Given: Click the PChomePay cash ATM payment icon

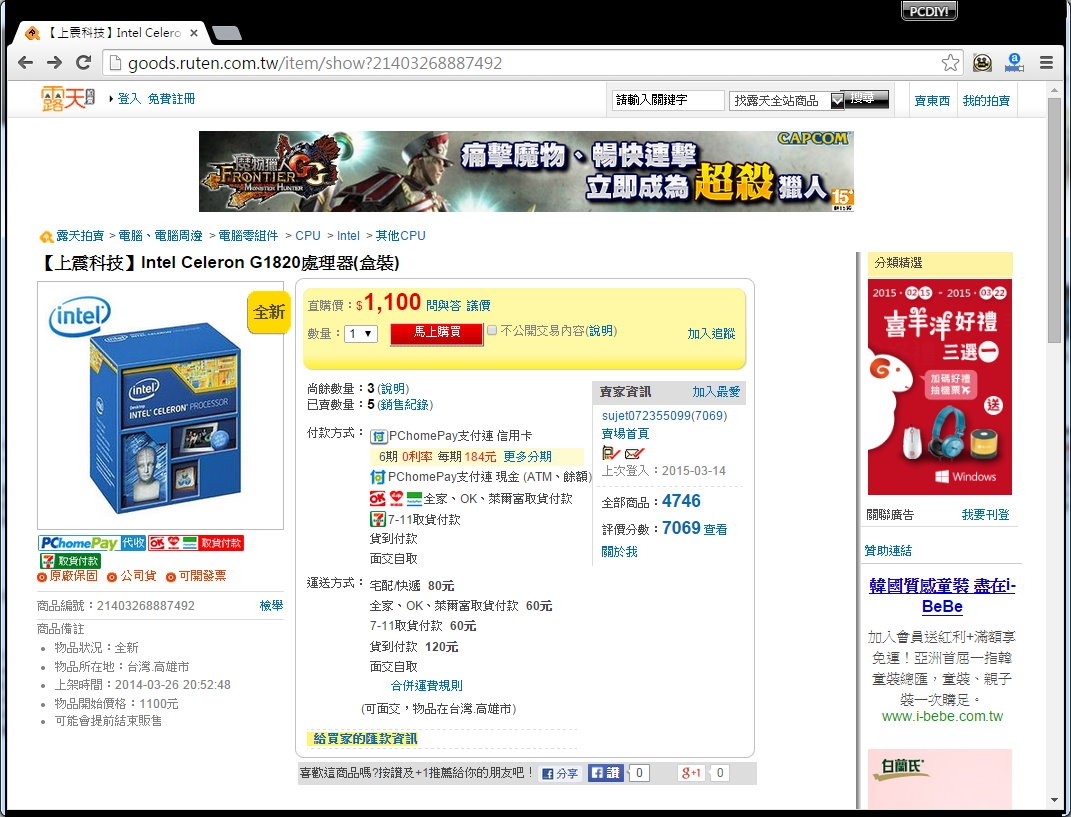Looking at the screenshot, I should tap(378, 477).
